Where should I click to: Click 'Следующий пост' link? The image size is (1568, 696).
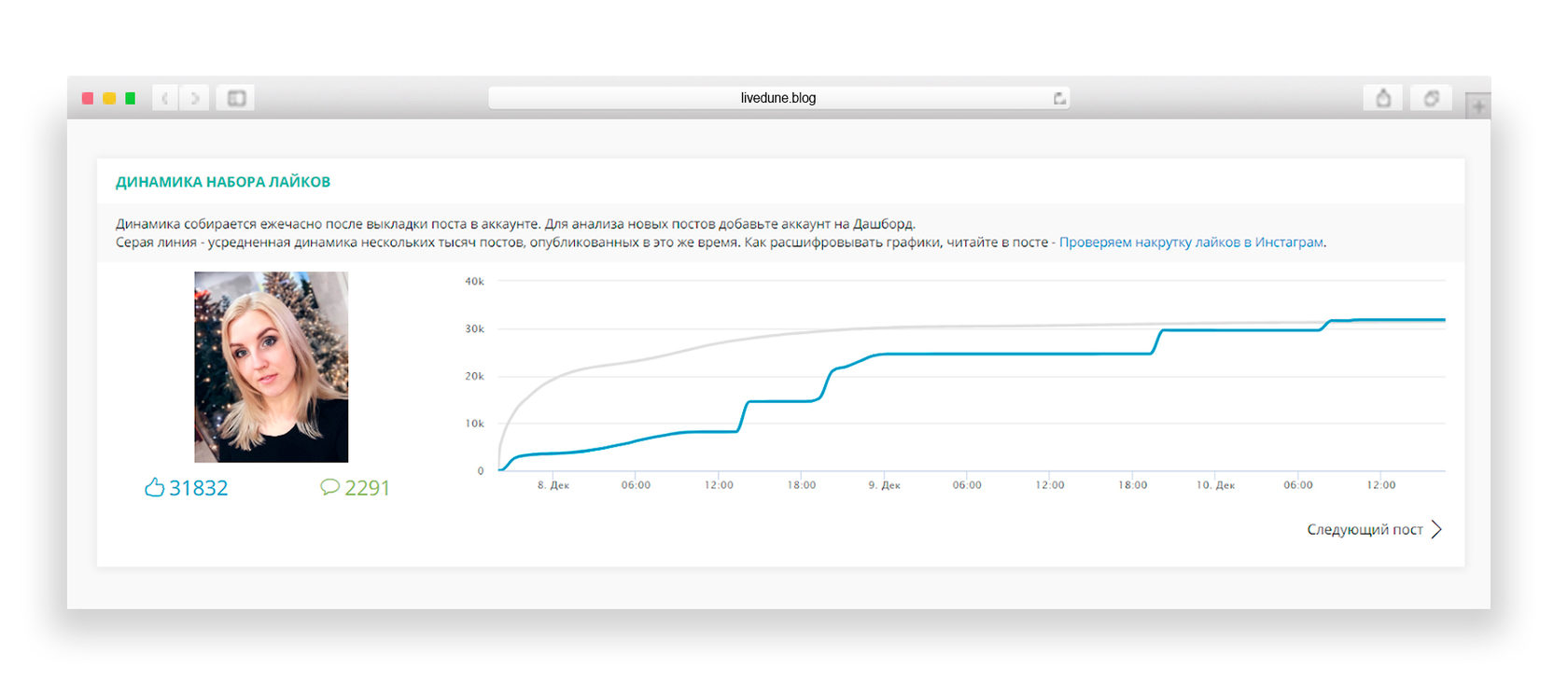[x=1365, y=530]
